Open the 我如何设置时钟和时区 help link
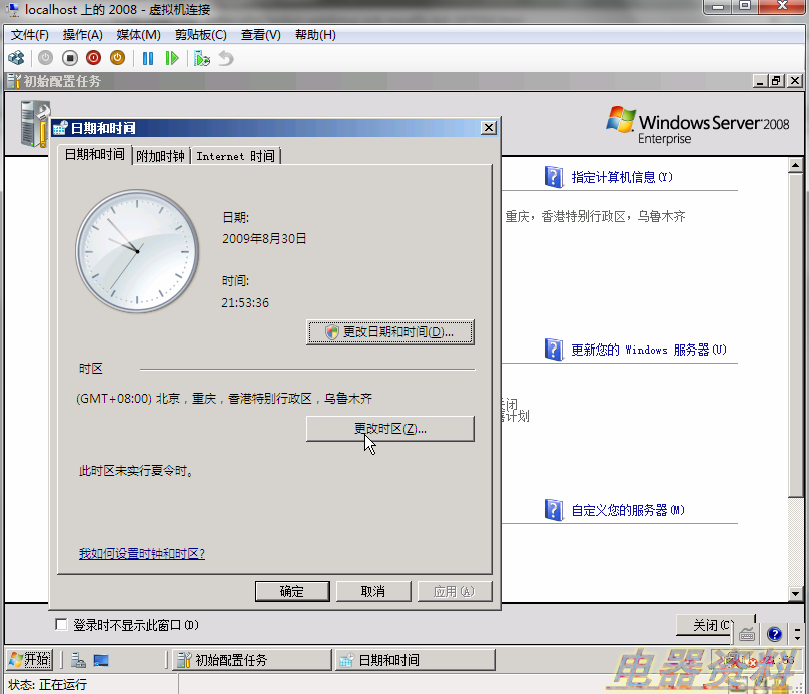This screenshot has width=809, height=694. point(142,553)
